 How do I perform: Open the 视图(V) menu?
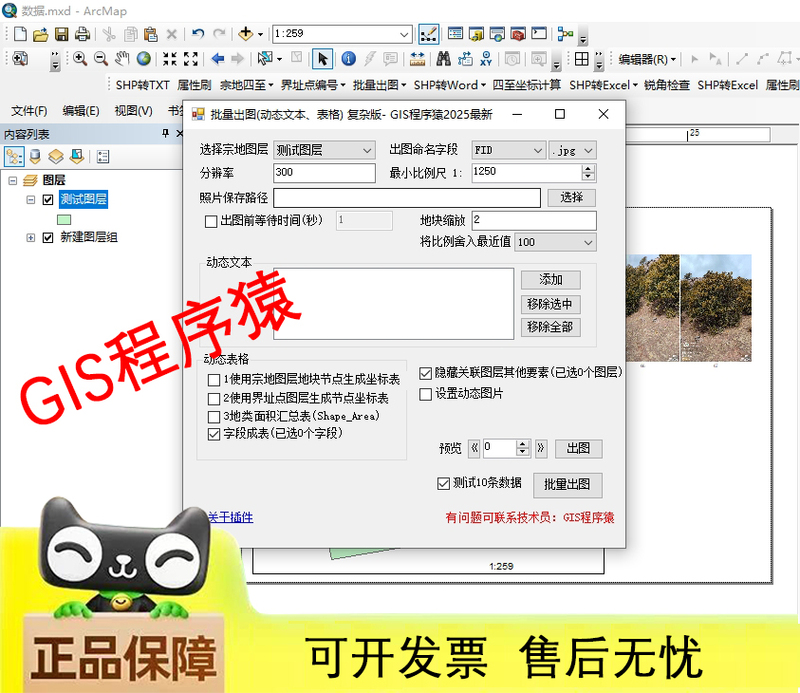[x=133, y=111]
